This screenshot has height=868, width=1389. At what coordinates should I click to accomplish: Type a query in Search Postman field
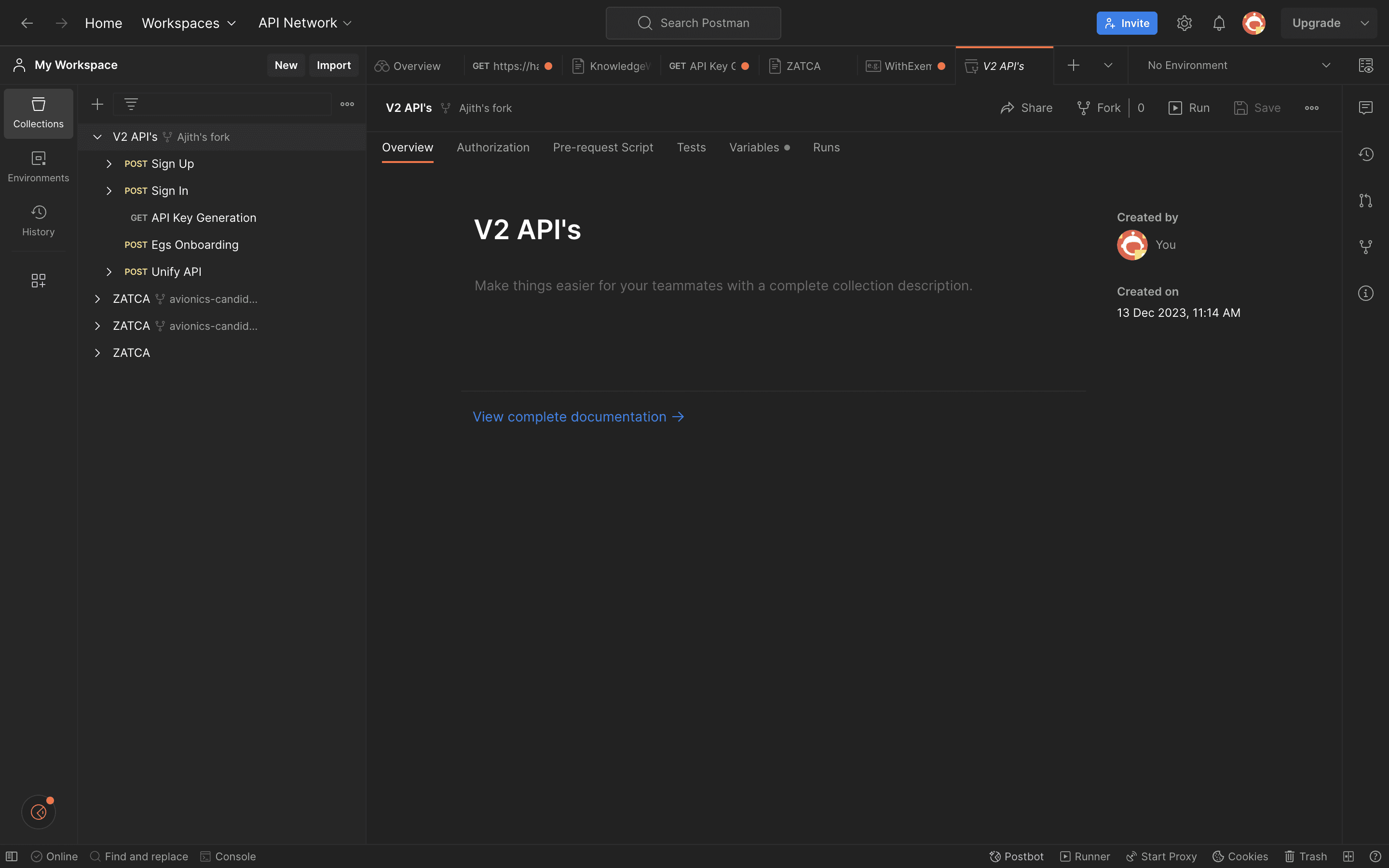click(693, 23)
